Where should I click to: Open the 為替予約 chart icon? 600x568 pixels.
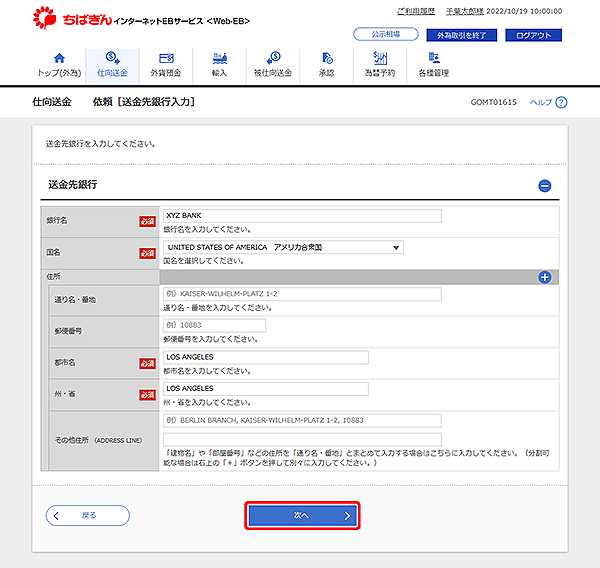coord(380,58)
